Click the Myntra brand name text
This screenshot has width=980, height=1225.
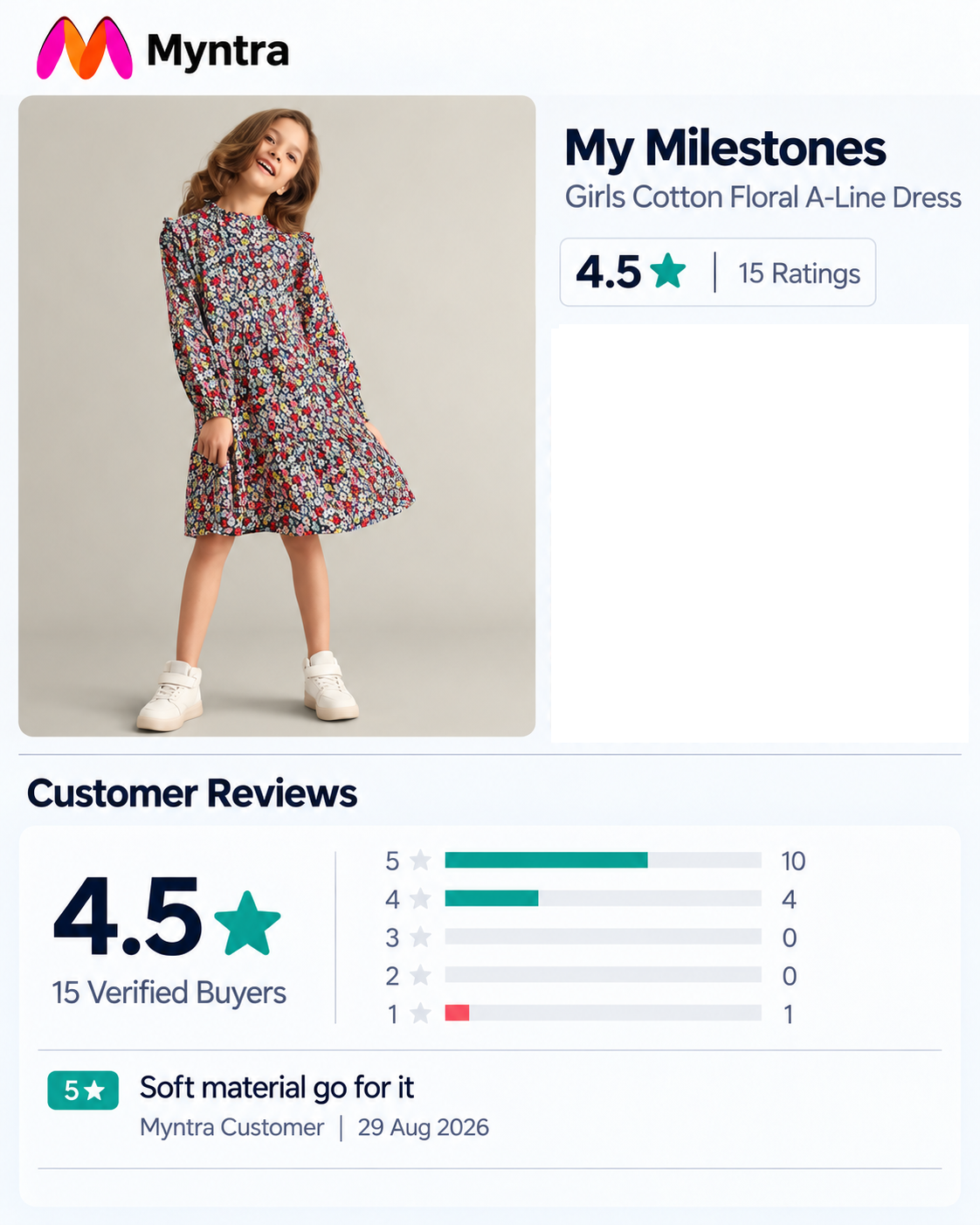coord(217,51)
